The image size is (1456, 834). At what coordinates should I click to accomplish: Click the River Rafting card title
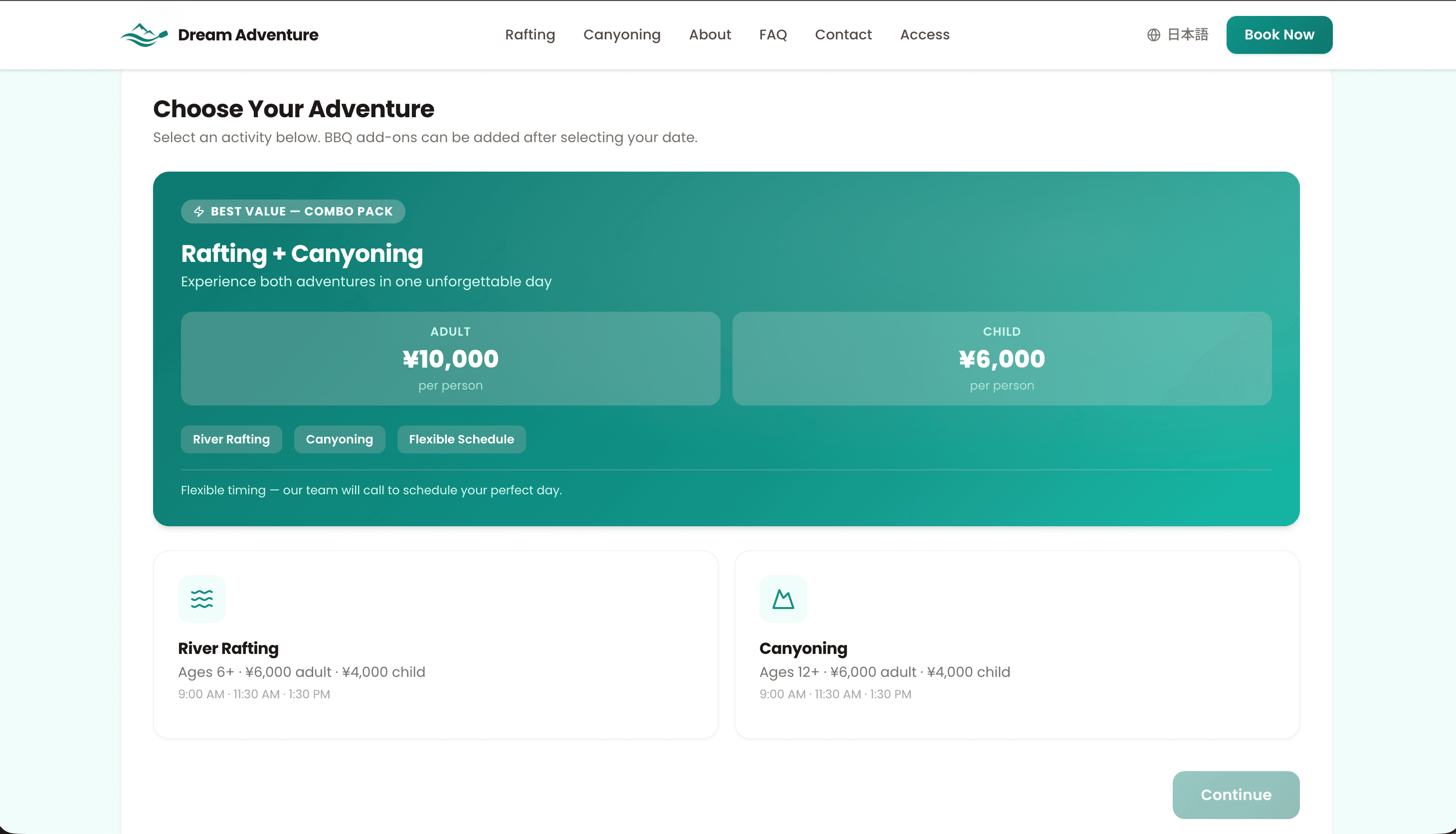click(x=228, y=648)
